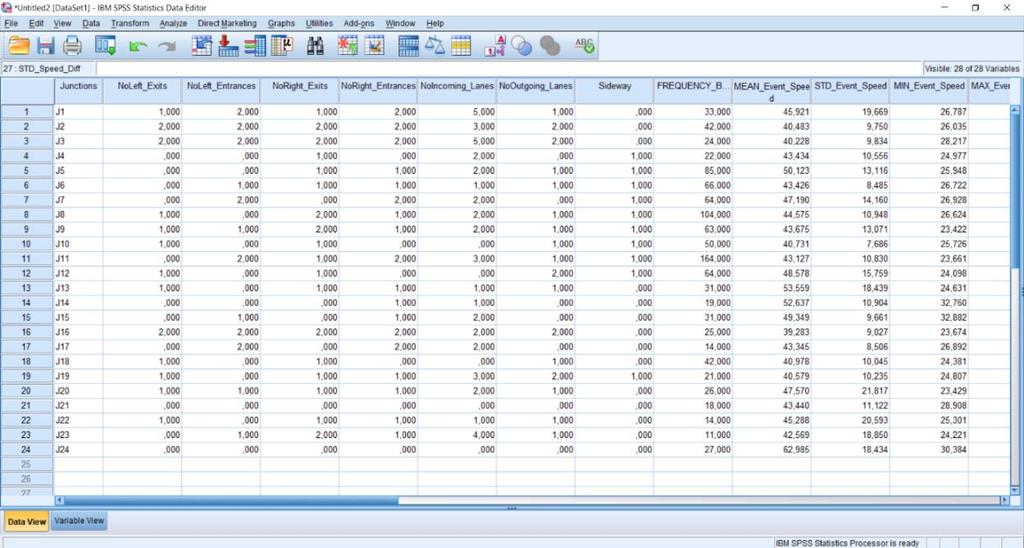Click frequency value 164,000 in row 11
Viewport: 1024px width, 548px height.
click(x=693, y=259)
